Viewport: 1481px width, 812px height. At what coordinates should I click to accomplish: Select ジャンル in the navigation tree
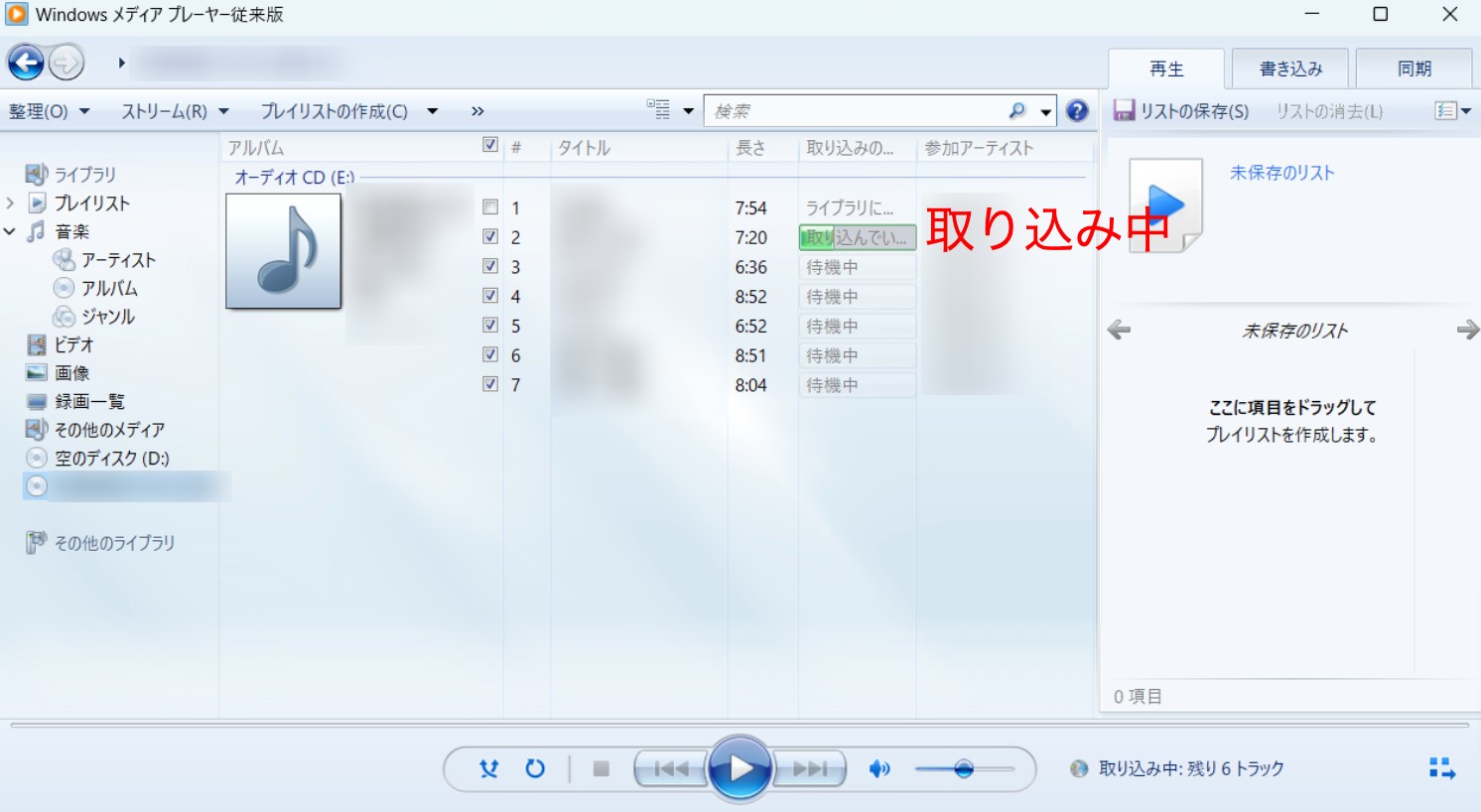pos(107,317)
